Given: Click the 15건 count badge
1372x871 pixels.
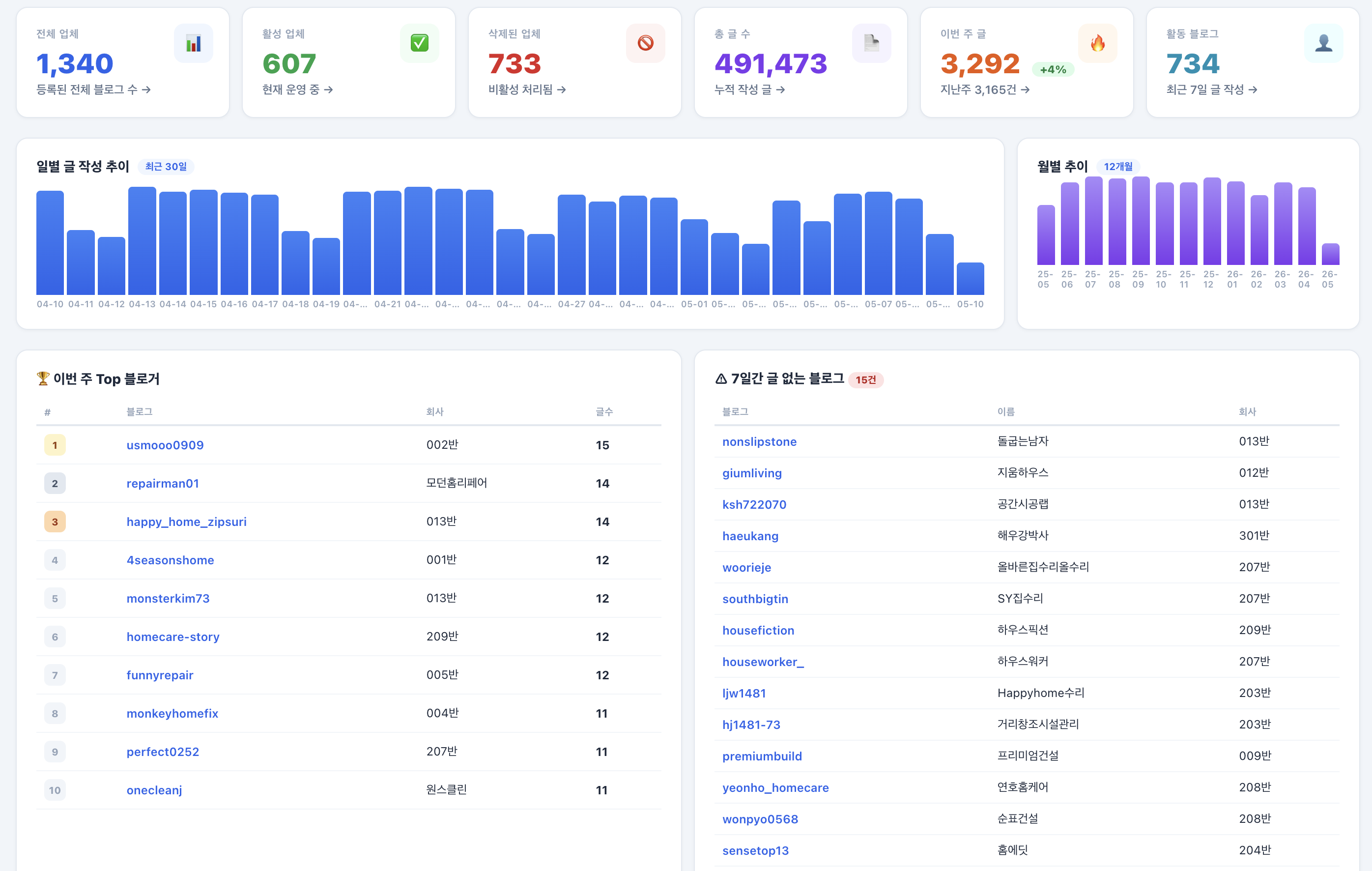Looking at the screenshot, I should [865, 379].
